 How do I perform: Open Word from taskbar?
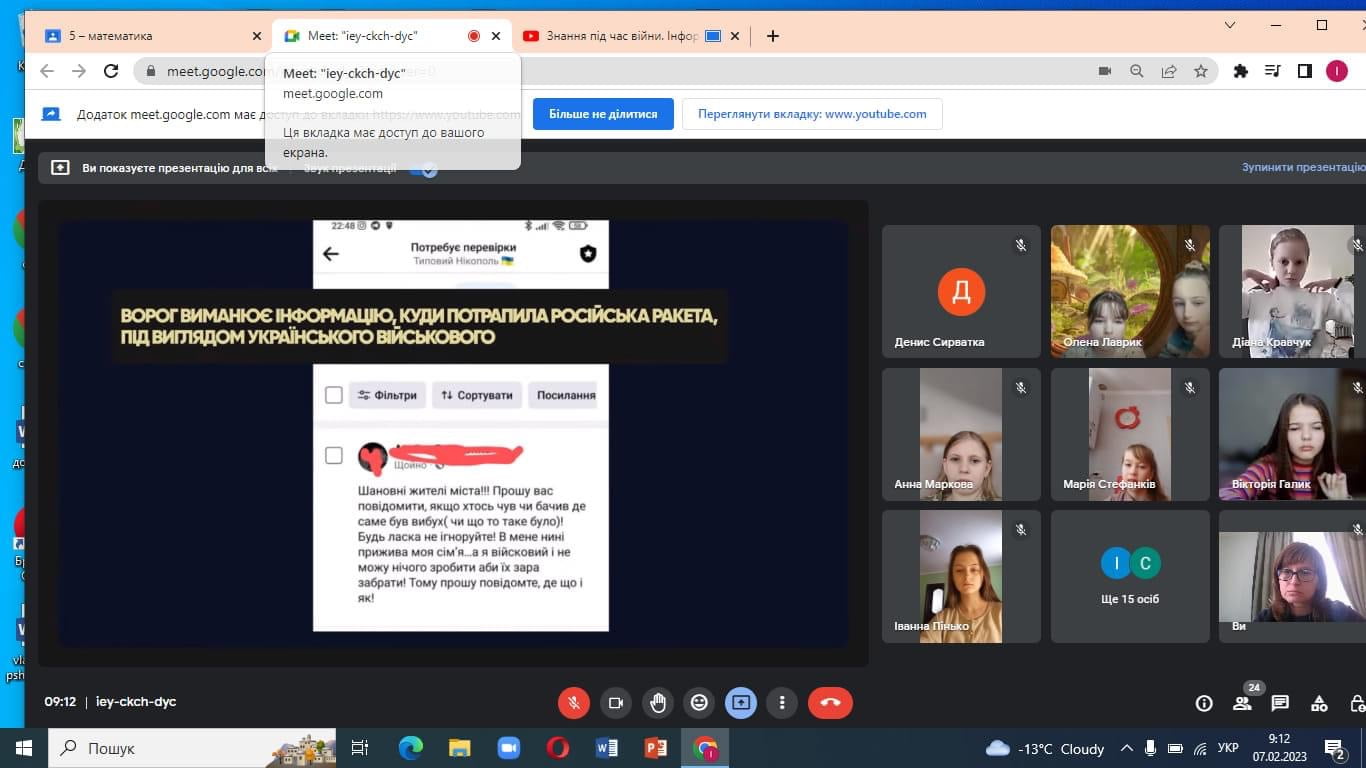tap(607, 748)
